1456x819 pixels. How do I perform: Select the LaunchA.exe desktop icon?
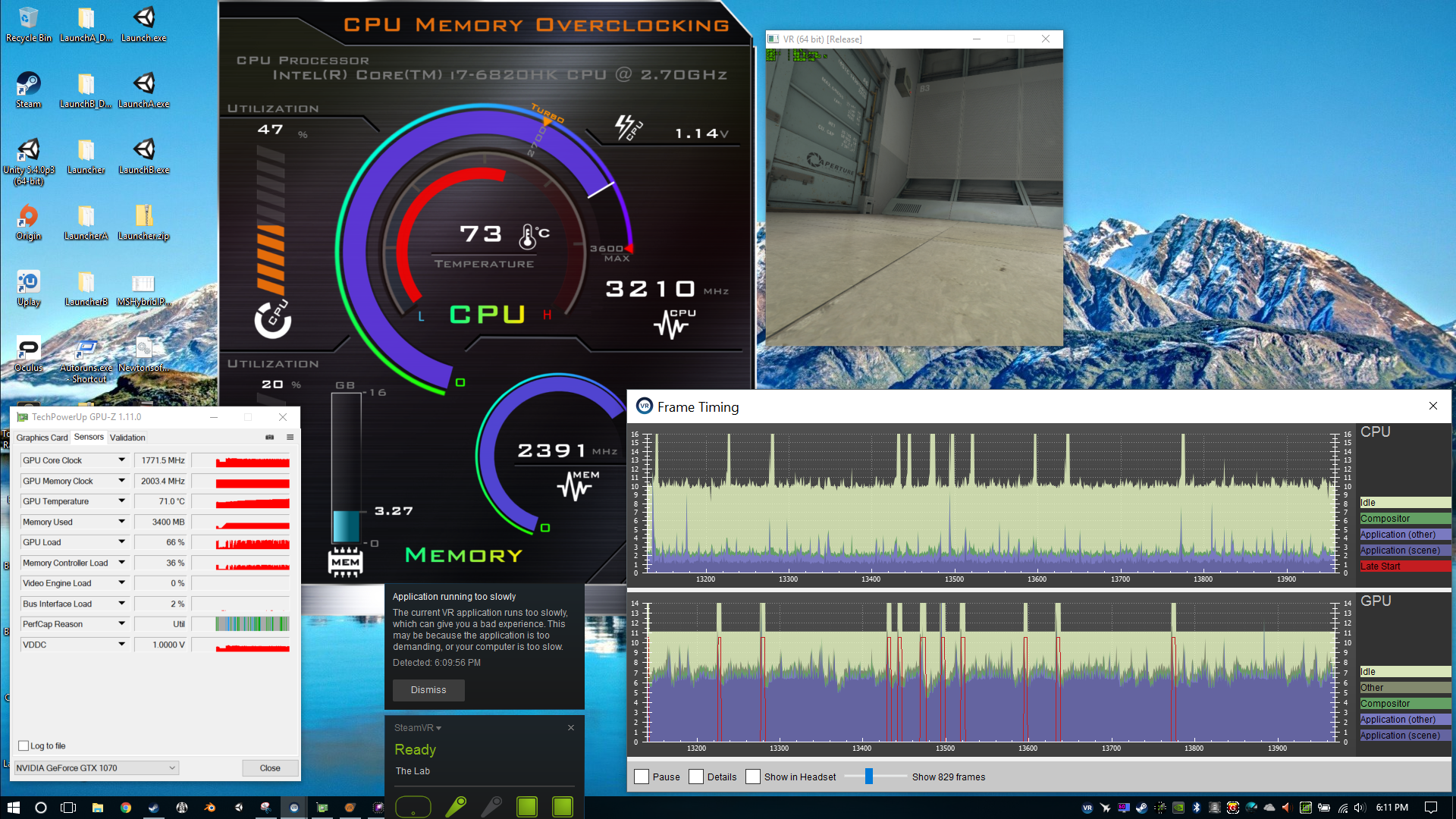point(143,90)
